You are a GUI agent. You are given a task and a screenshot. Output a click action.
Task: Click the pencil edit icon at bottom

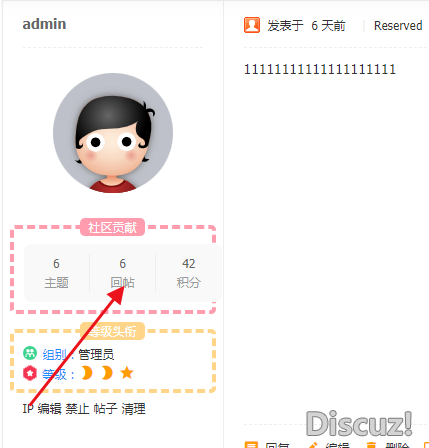click(312, 445)
